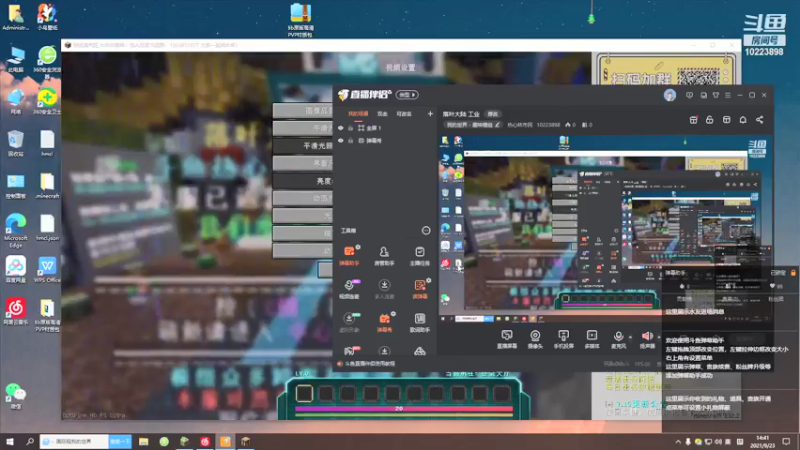This screenshot has width=800, height=450.
Task: Open the layout panel icon in stream header
Action: click(727, 120)
